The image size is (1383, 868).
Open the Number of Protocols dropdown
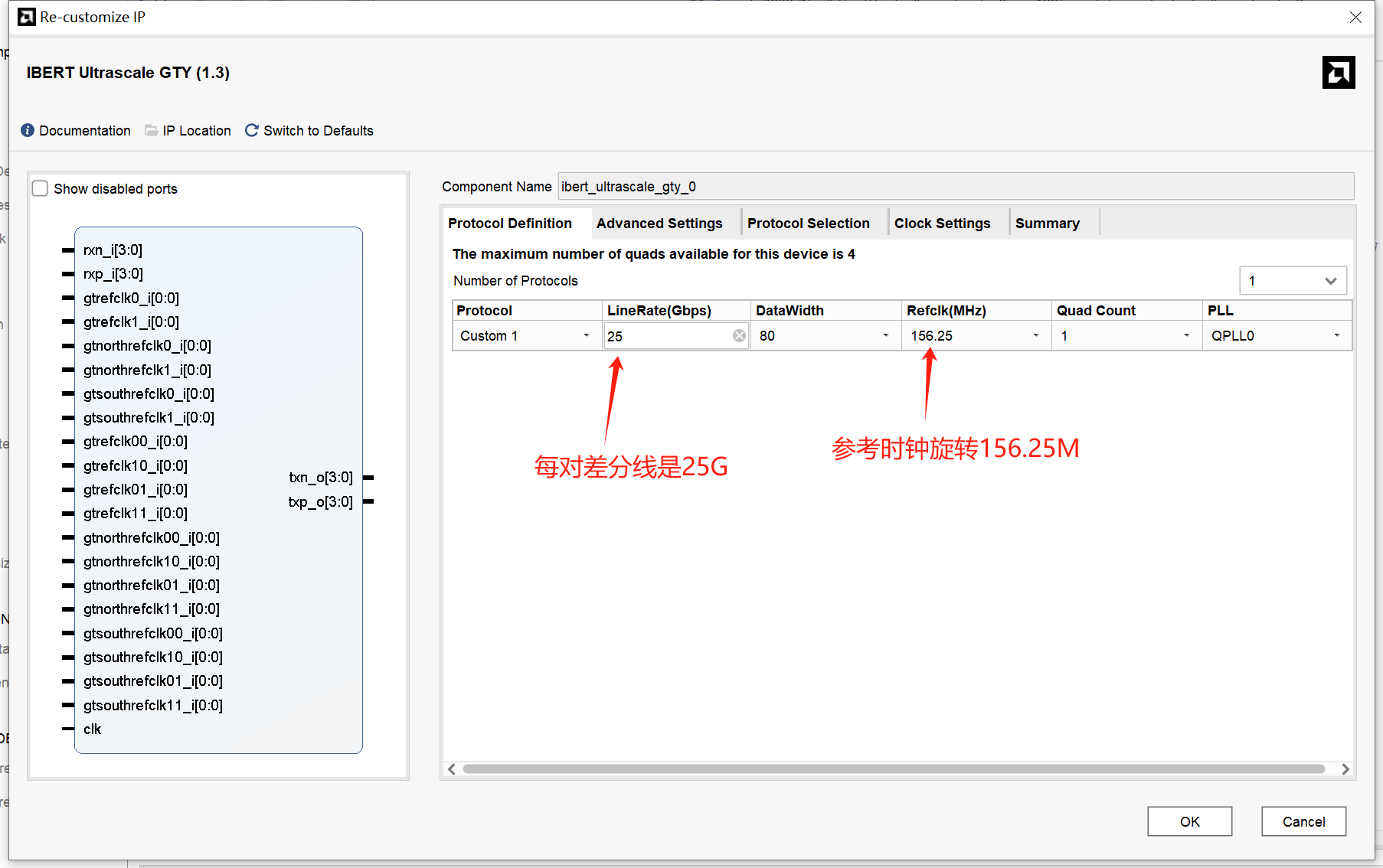click(x=1293, y=281)
